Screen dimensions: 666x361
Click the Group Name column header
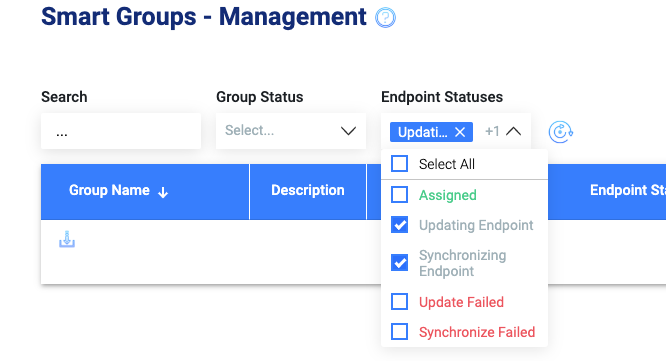[x=109, y=190]
